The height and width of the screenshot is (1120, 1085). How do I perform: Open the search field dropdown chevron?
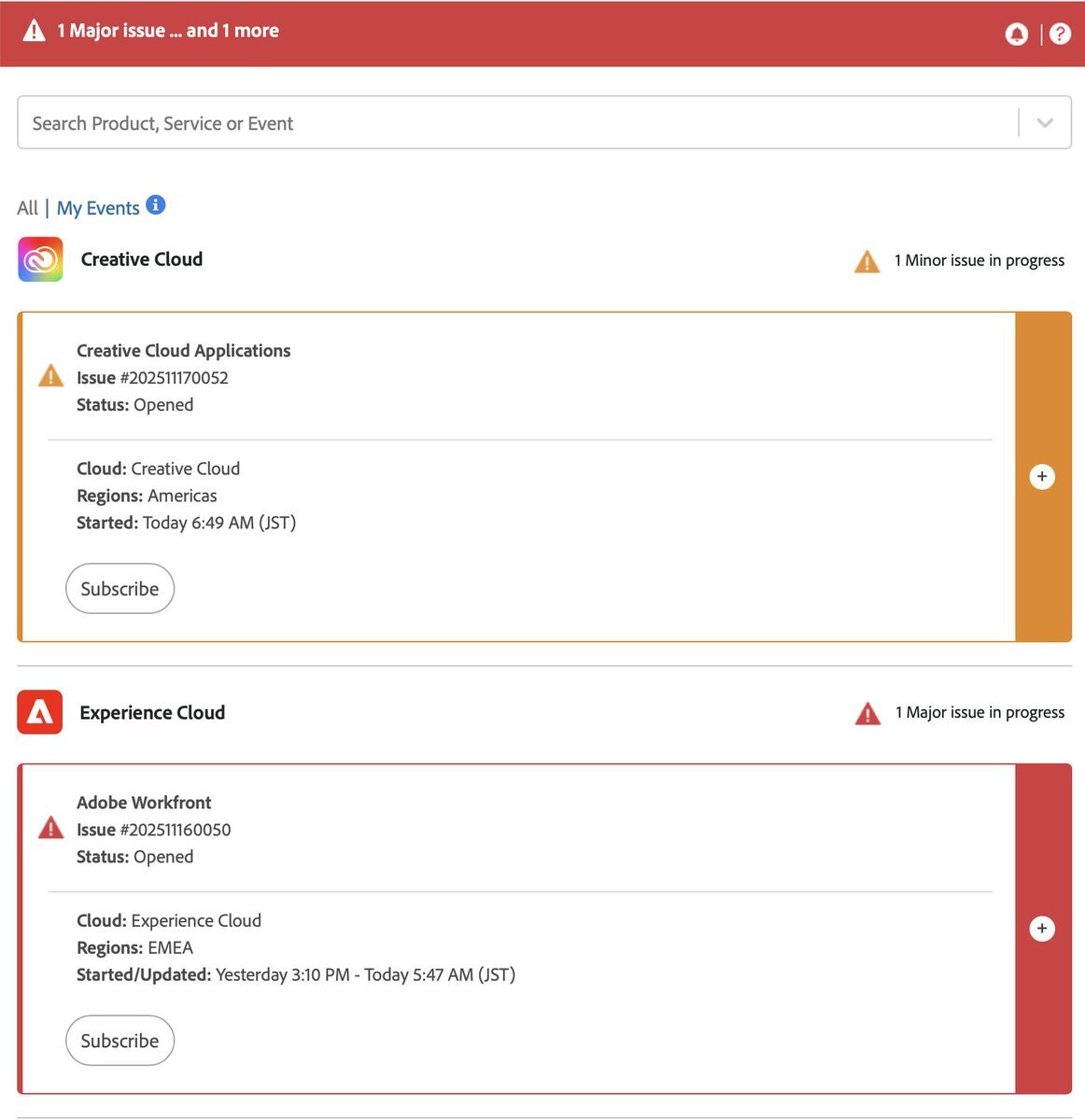[1045, 123]
